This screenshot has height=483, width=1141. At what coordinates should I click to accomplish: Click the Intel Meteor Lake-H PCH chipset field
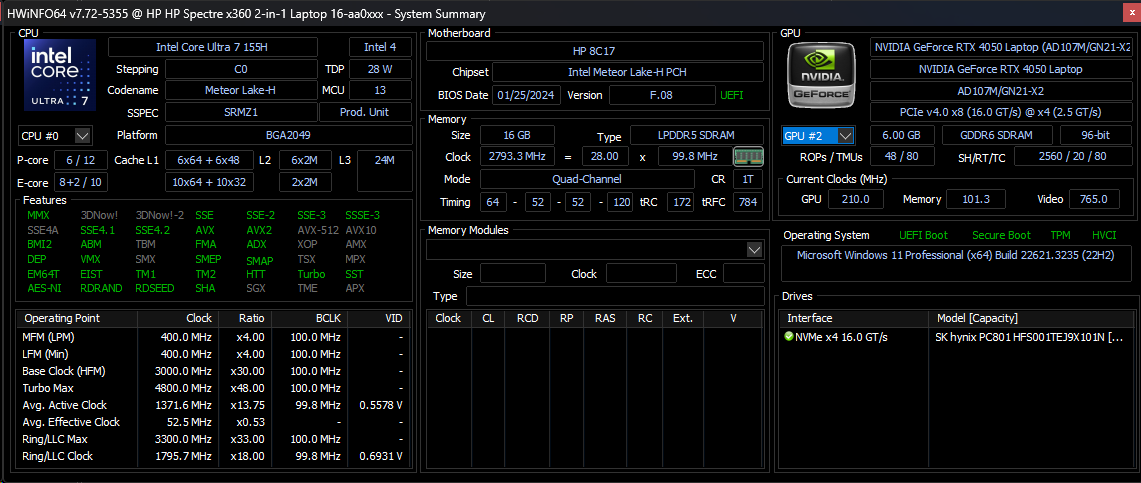pyautogui.click(x=627, y=72)
